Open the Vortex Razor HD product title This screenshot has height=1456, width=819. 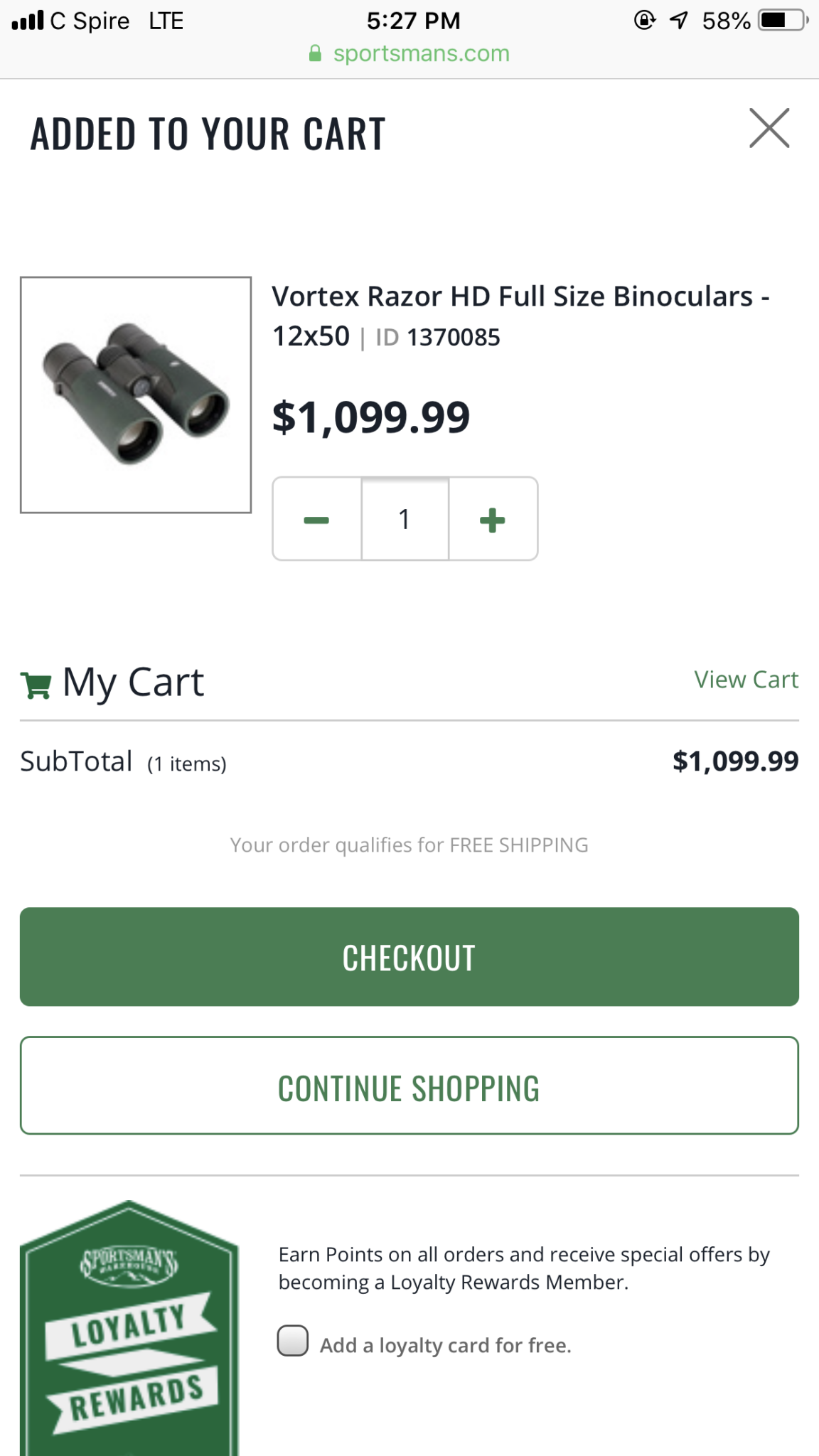[519, 315]
